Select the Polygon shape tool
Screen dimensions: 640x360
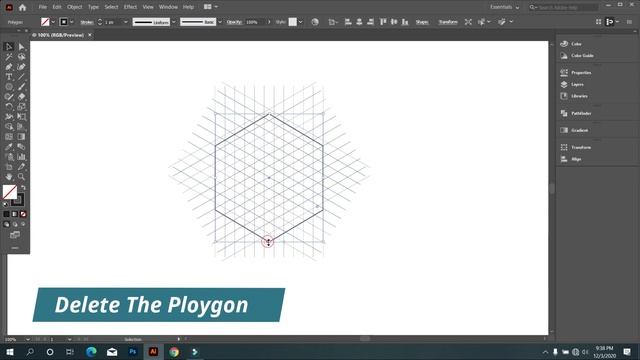pos(9,87)
